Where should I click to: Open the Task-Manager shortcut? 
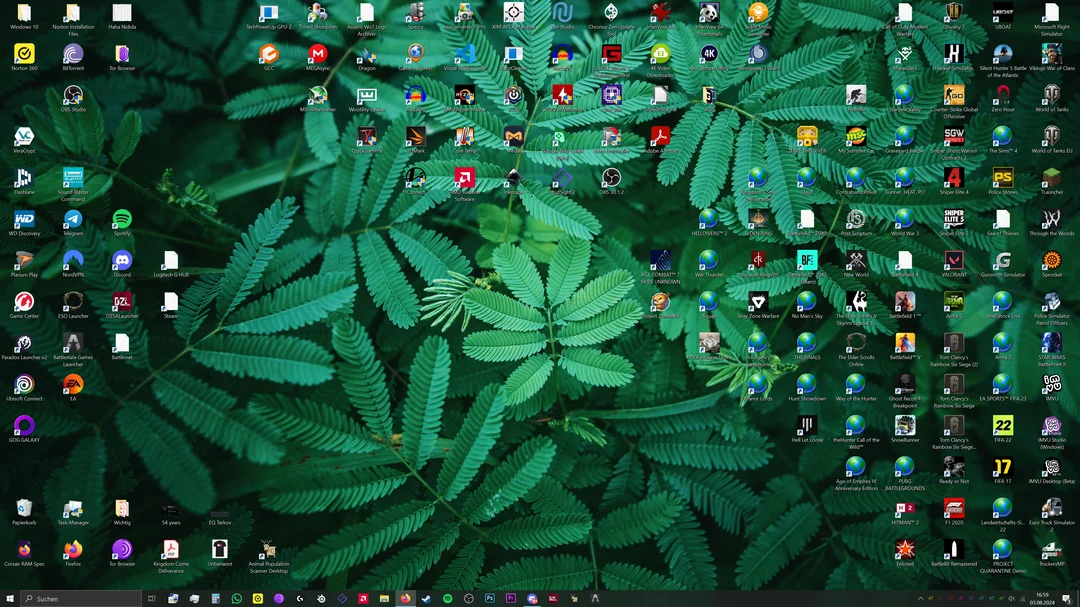point(73,509)
